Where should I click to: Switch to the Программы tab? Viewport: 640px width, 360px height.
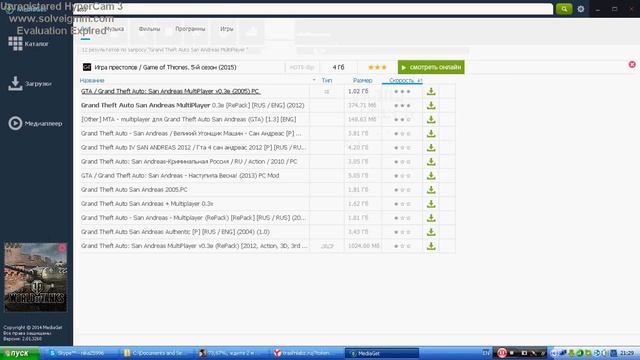tap(190, 29)
